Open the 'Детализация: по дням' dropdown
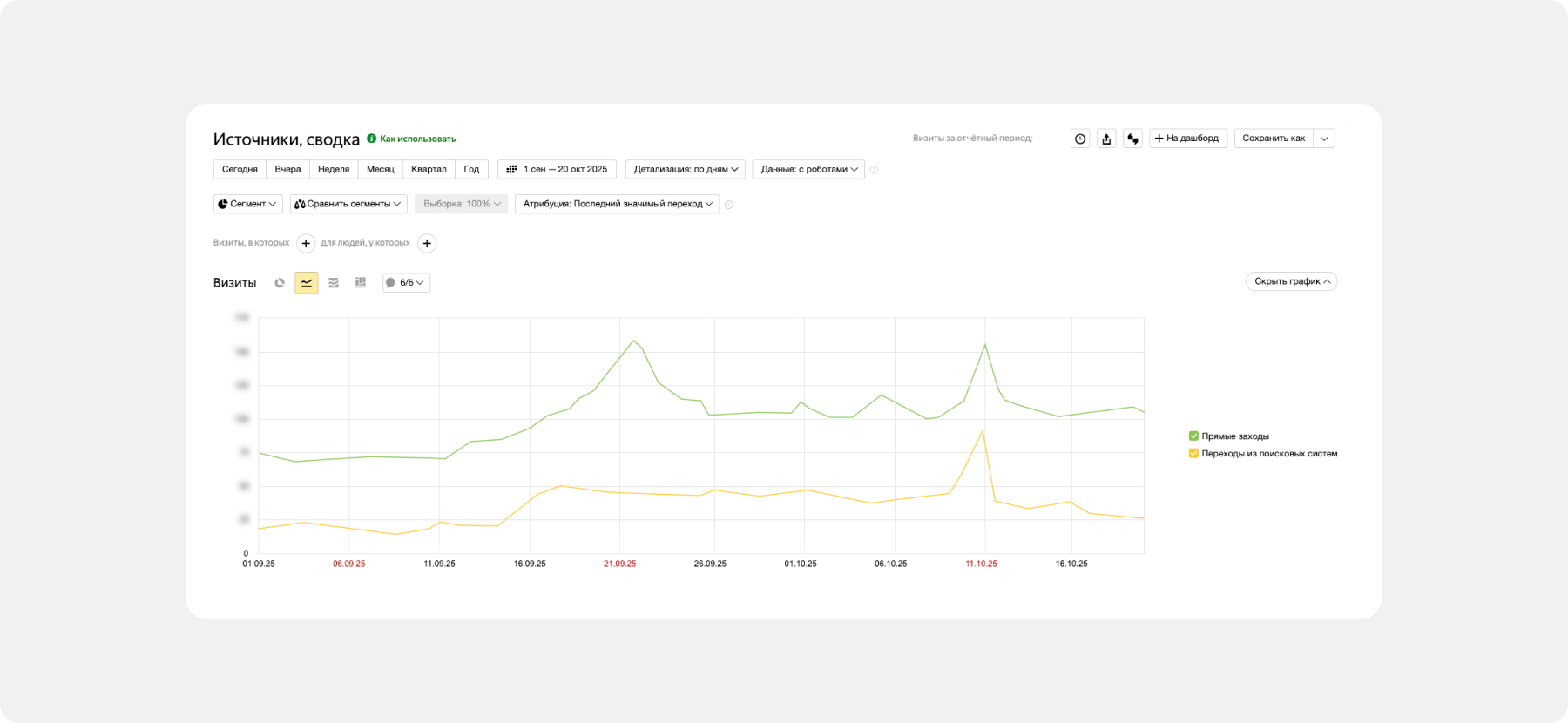The height and width of the screenshot is (723, 1568). coord(685,170)
